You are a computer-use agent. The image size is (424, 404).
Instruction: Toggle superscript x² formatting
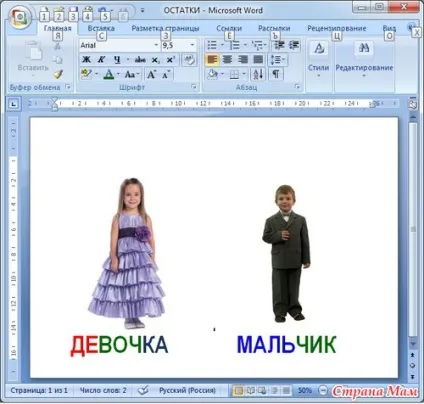coord(170,60)
